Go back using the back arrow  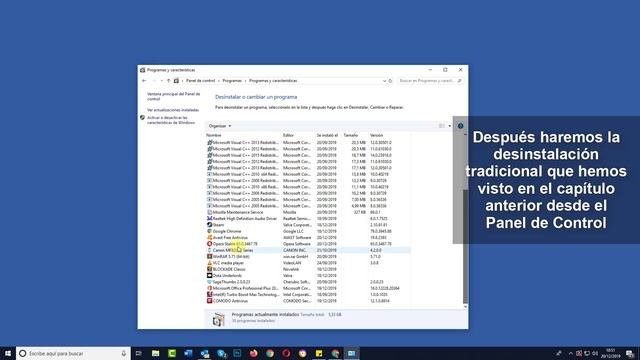144,81
